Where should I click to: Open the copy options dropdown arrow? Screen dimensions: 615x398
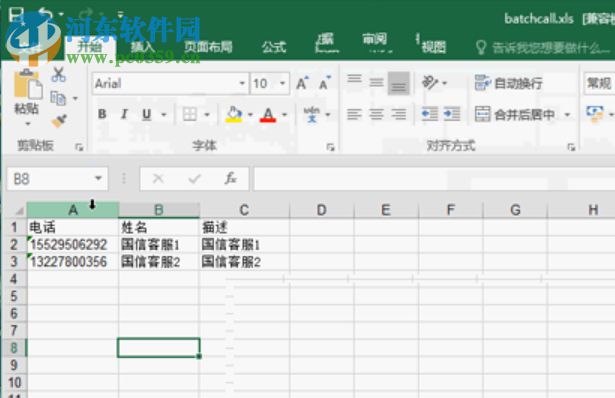[x=75, y=98]
